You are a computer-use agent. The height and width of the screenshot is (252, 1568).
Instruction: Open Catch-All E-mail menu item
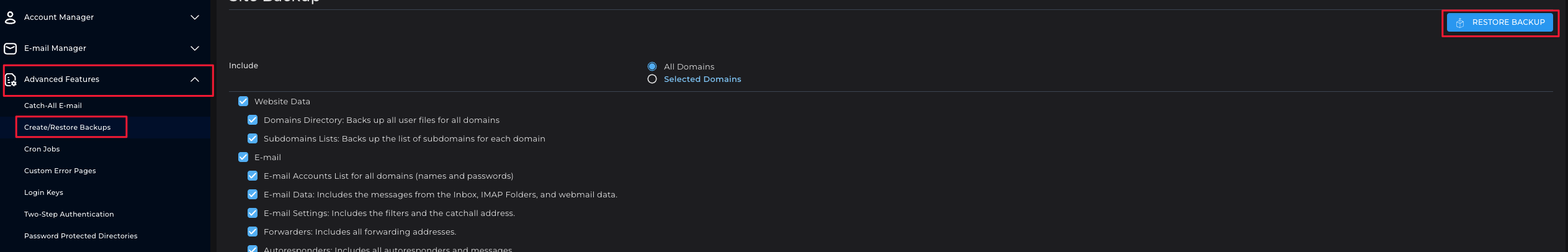click(x=53, y=106)
